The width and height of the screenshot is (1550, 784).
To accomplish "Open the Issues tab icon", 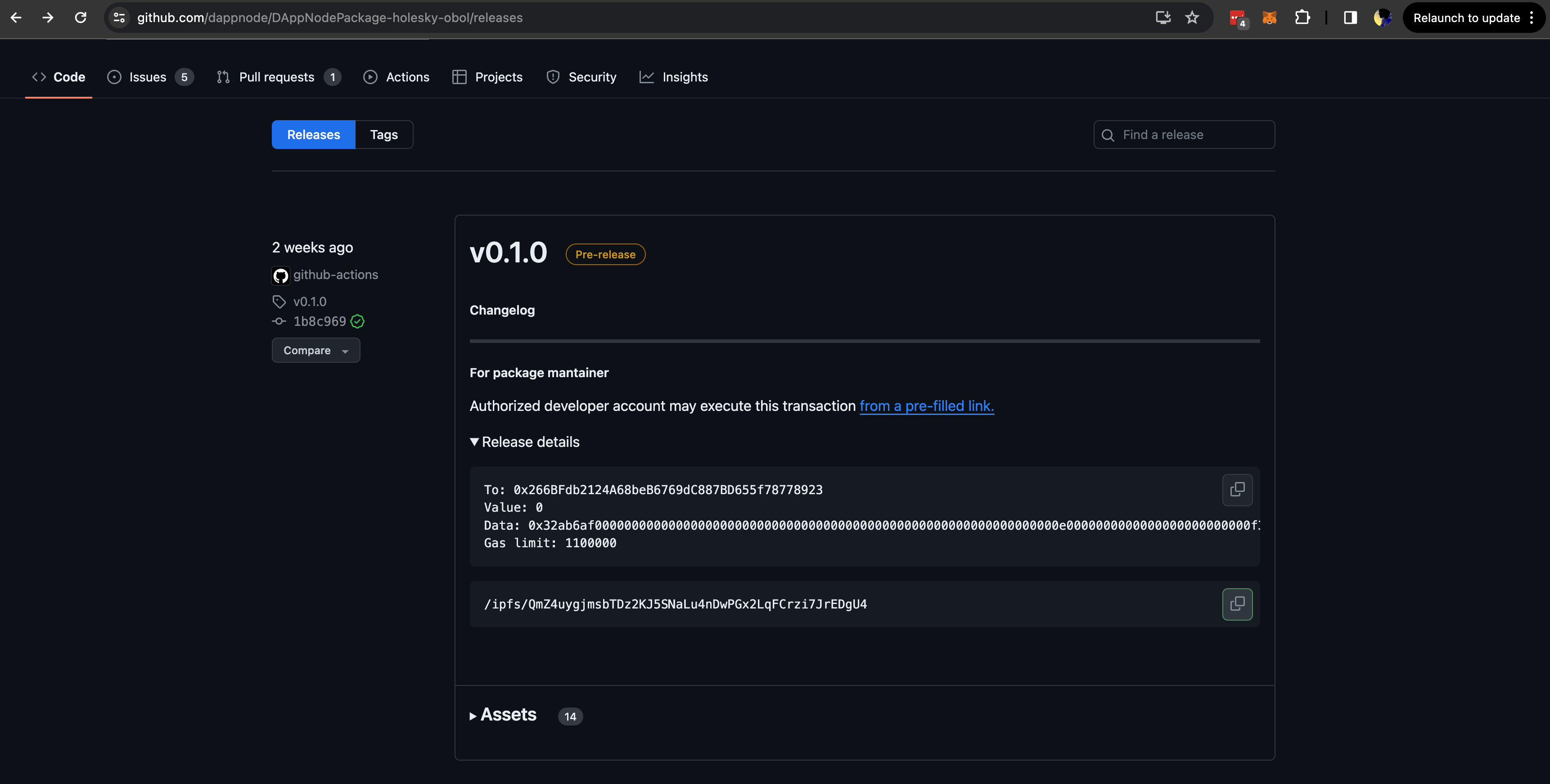I will click(114, 77).
